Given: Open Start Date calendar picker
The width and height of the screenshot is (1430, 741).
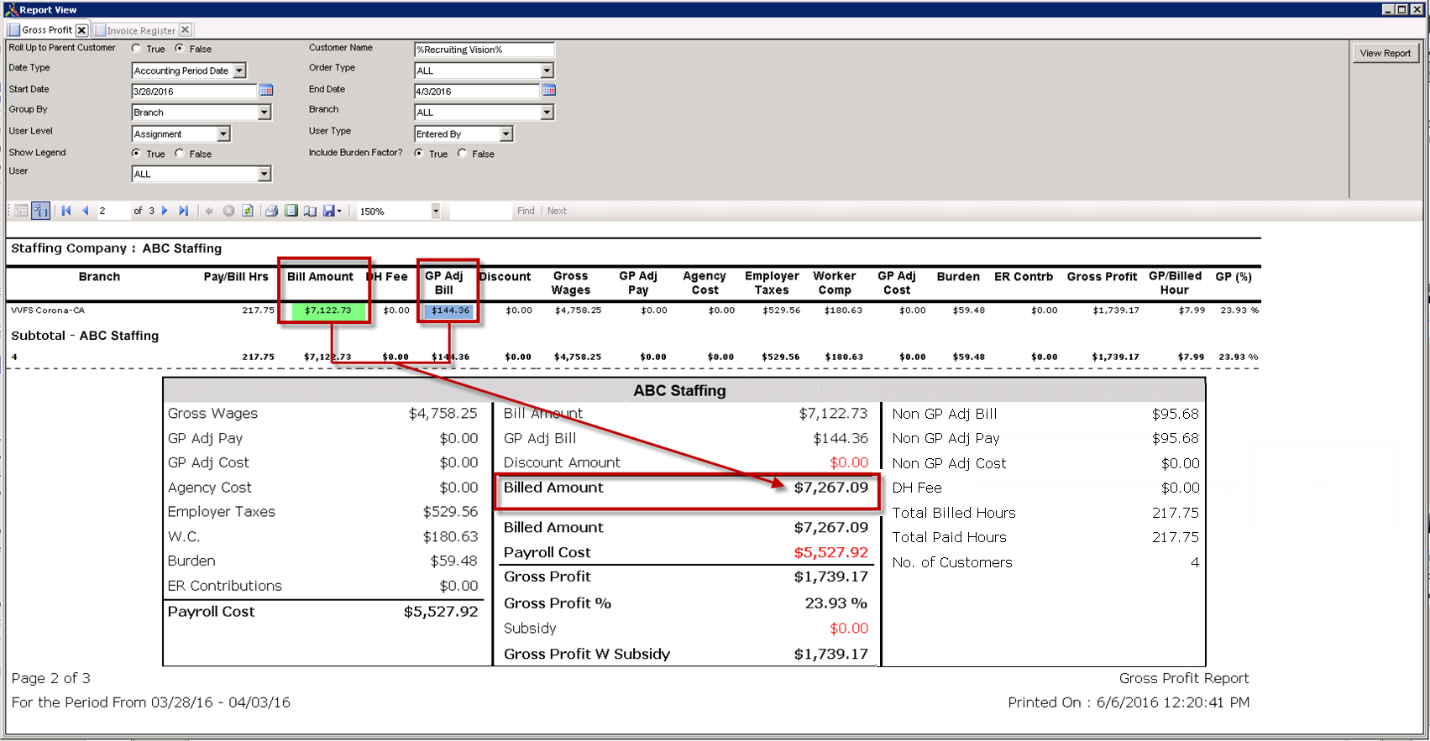Looking at the screenshot, I should [266, 90].
